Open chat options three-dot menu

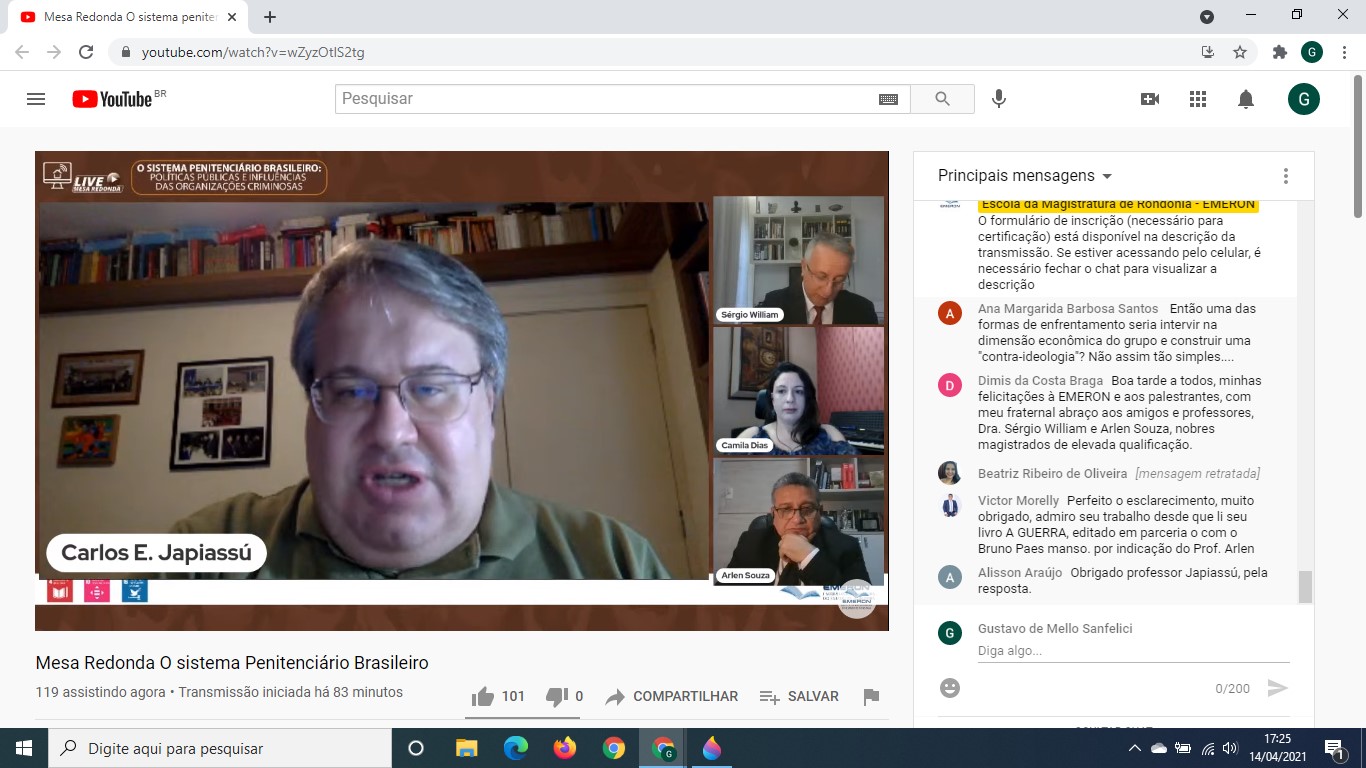1286,176
